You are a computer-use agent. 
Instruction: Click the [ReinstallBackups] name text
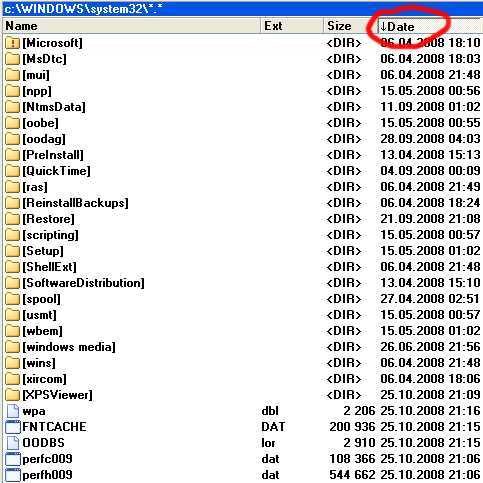75,203
